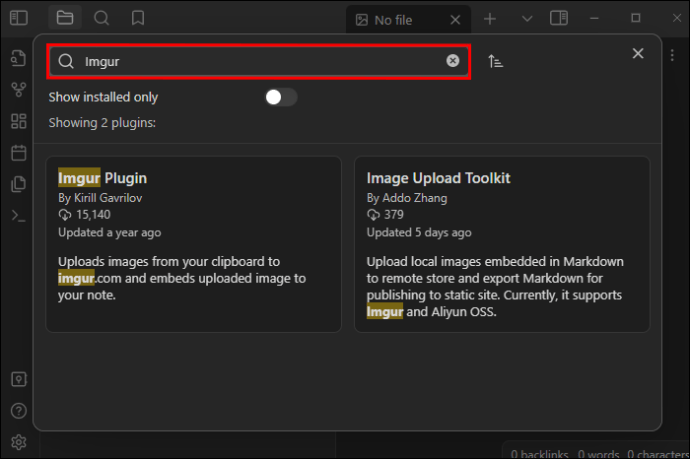This screenshot has height=459, width=690.
Task: Minimize the Obsidian window
Action: point(595,18)
